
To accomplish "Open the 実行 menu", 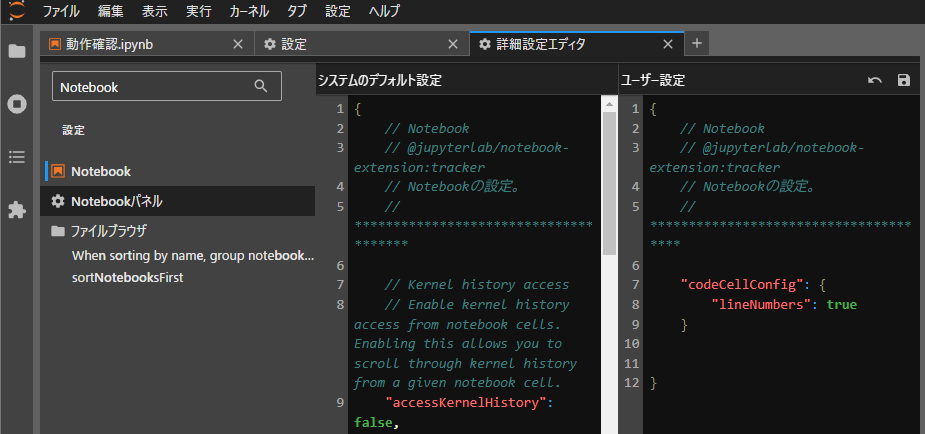I will click(199, 11).
